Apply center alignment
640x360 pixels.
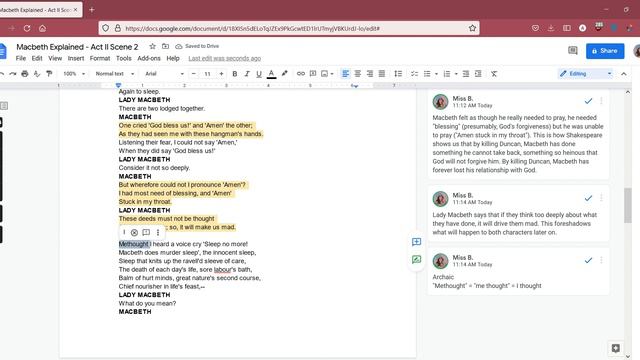(358, 74)
